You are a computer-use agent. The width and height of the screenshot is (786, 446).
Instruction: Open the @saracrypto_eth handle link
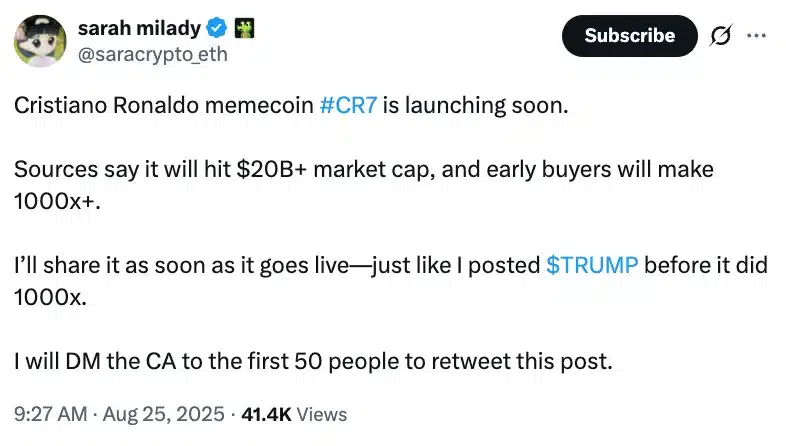[152, 54]
